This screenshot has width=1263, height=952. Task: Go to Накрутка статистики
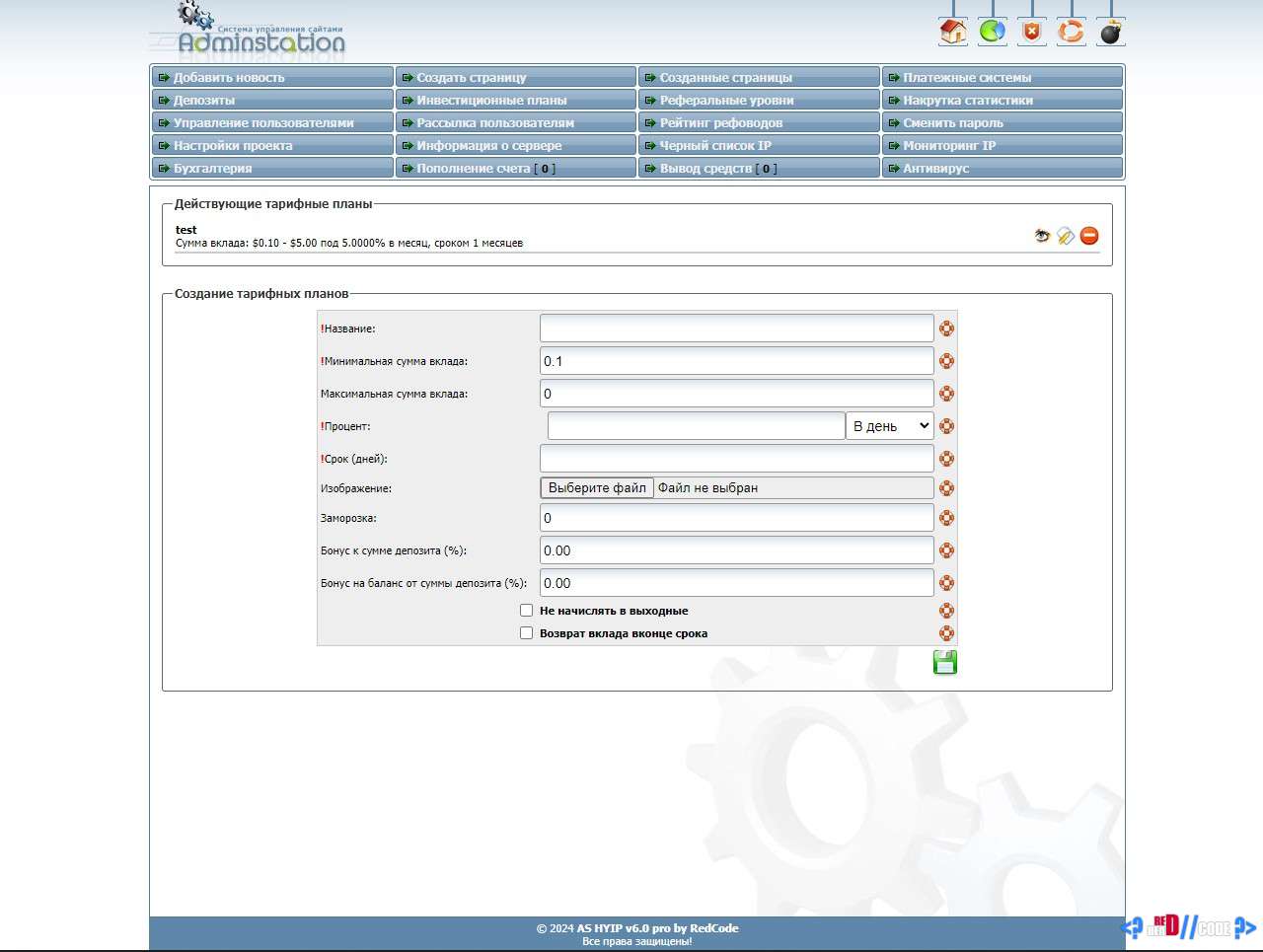click(x=1003, y=100)
